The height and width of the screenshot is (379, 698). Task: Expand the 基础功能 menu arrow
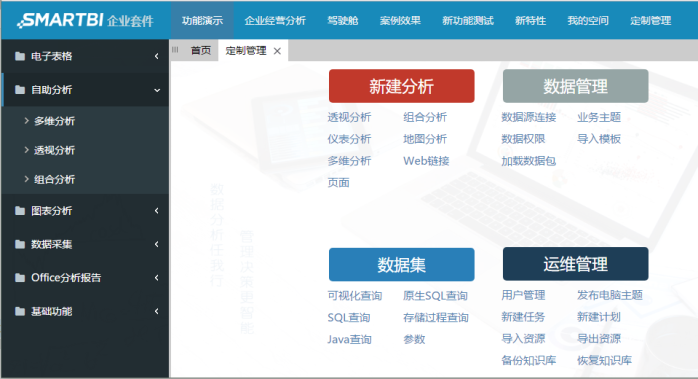(157, 311)
